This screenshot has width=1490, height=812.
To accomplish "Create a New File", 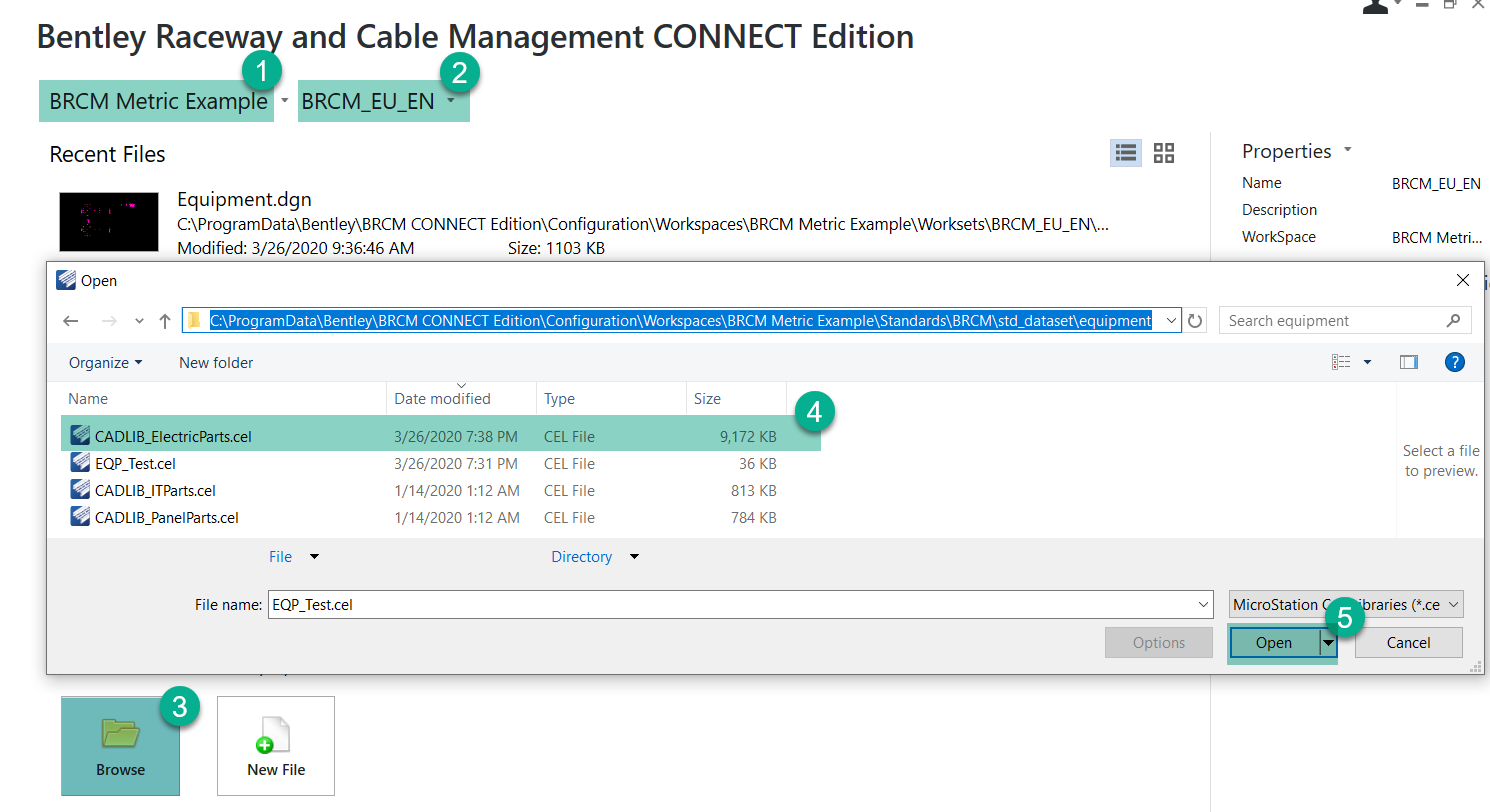I will pos(276,746).
